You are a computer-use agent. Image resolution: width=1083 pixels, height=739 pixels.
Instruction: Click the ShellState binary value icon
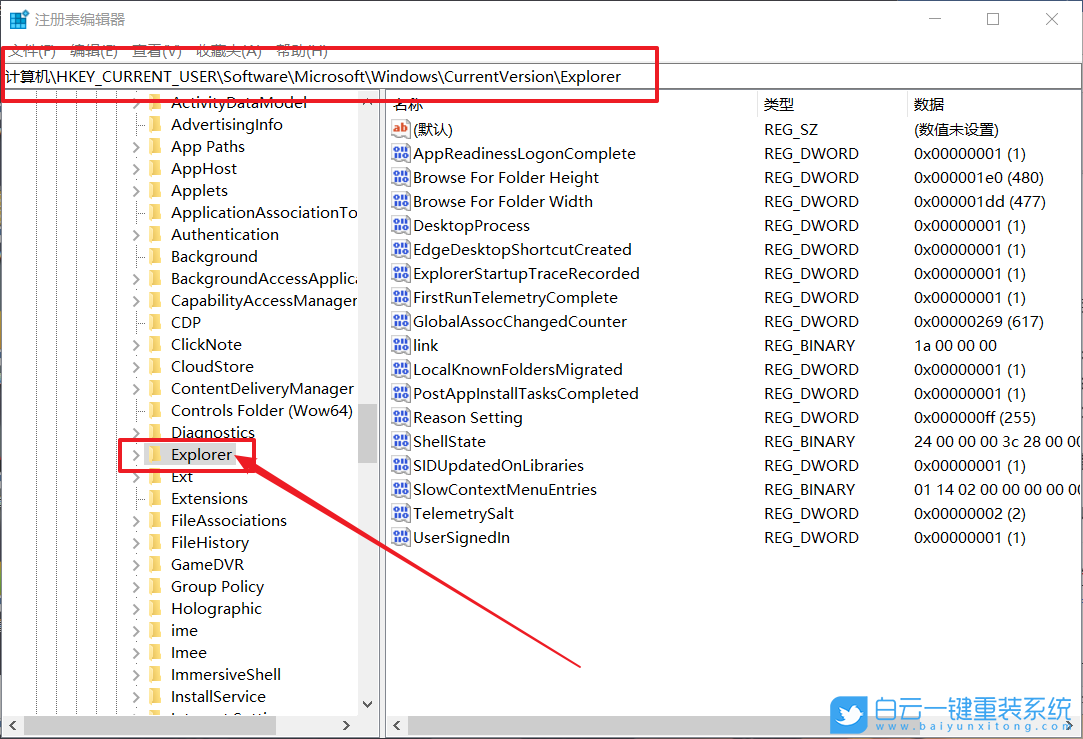(x=400, y=442)
